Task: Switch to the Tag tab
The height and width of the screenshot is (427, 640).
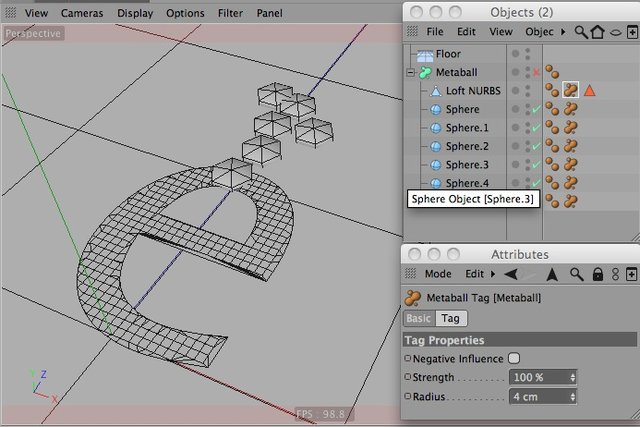Action: pos(451,318)
